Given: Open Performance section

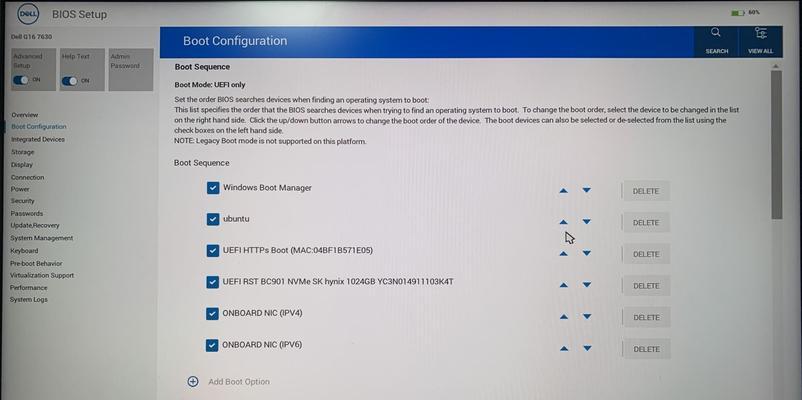Looking at the screenshot, I should click(29, 287).
